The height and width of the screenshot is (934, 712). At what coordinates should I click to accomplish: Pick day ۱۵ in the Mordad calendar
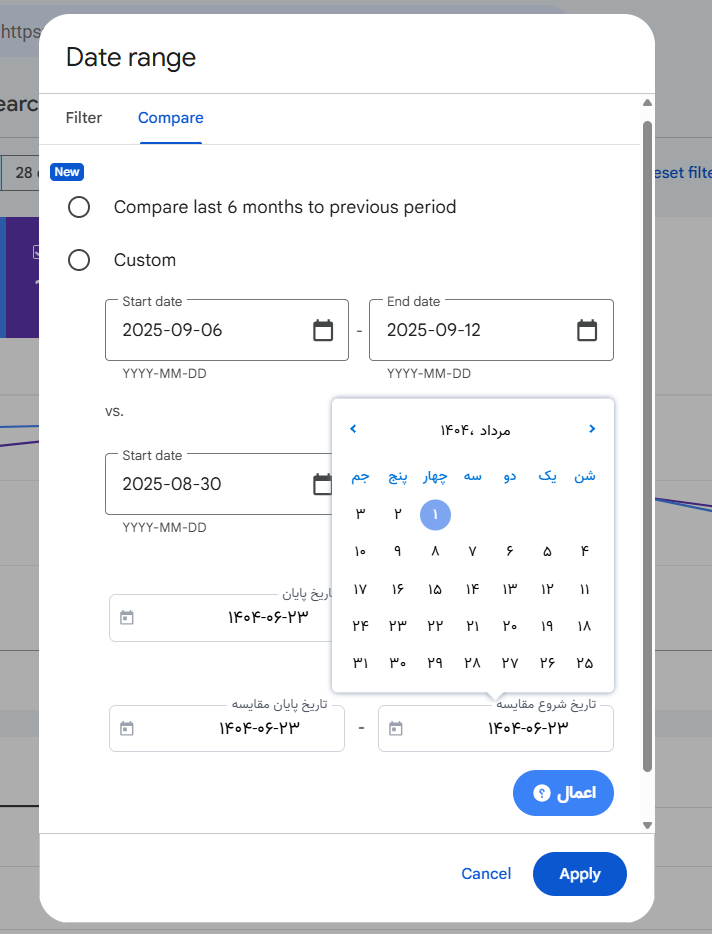[435, 589]
